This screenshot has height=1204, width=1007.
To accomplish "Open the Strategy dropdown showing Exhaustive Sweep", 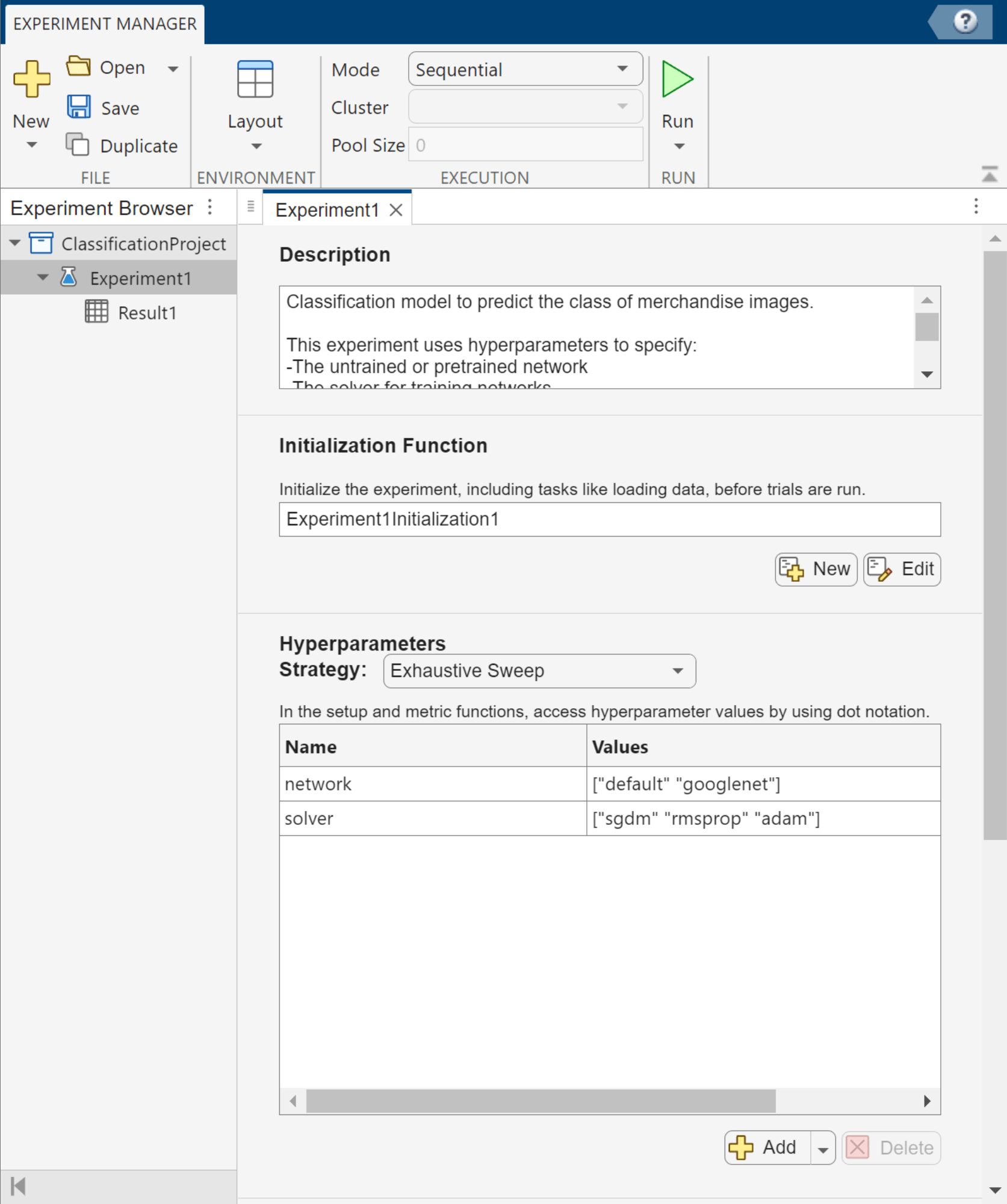I will point(677,671).
